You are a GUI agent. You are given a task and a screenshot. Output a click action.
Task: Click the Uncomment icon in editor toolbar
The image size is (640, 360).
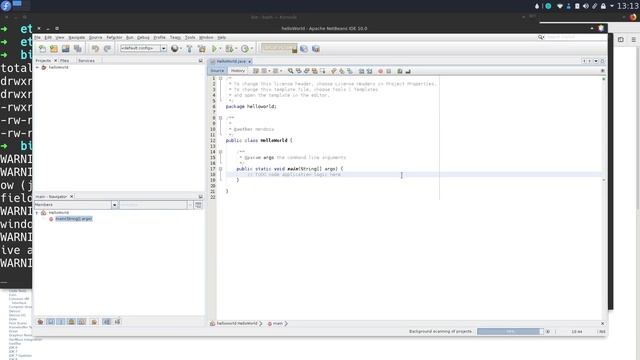pos(408,71)
